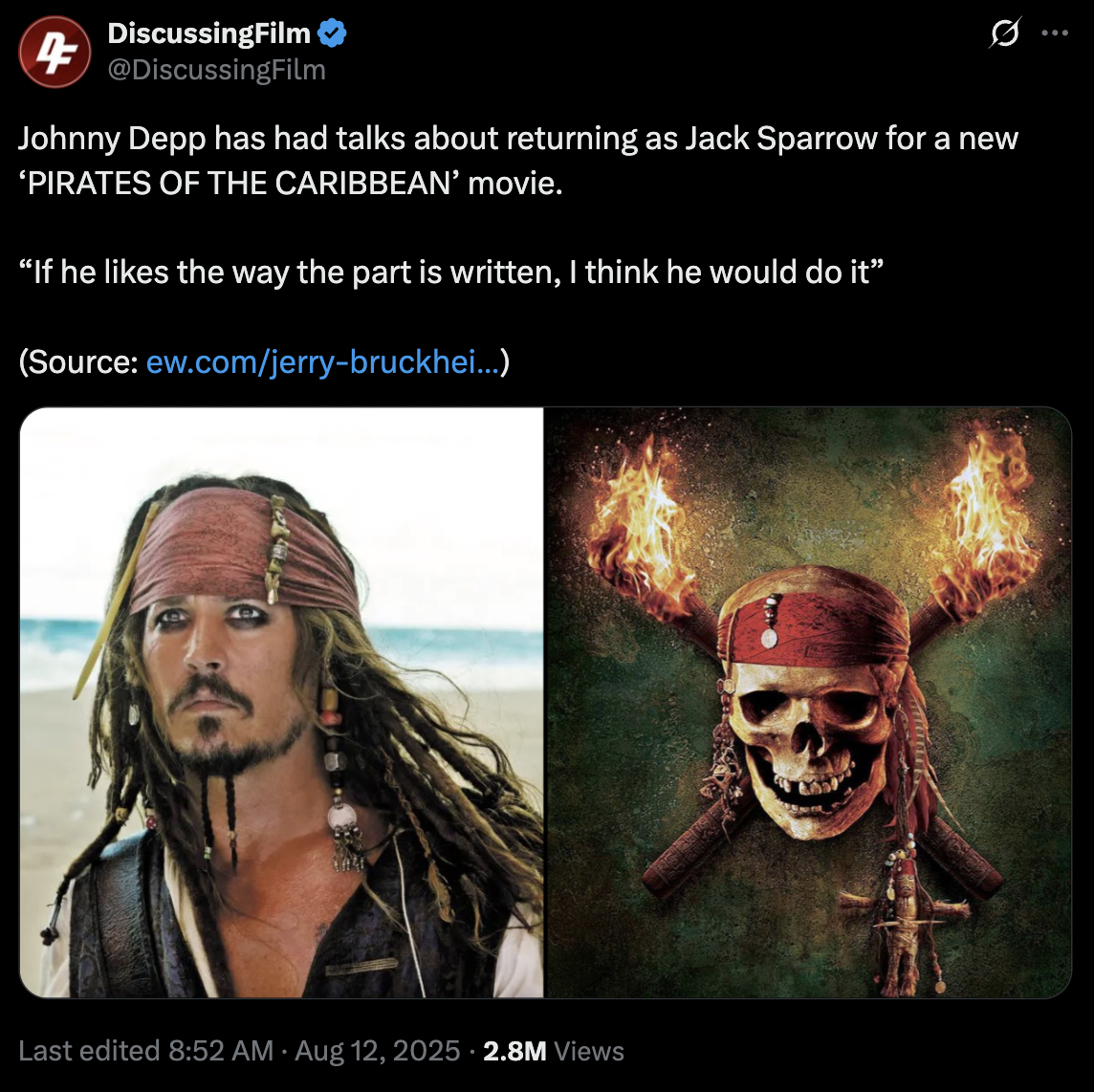Click the blue verified badge
The width and height of the screenshot is (1094, 1092).
(332, 33)
